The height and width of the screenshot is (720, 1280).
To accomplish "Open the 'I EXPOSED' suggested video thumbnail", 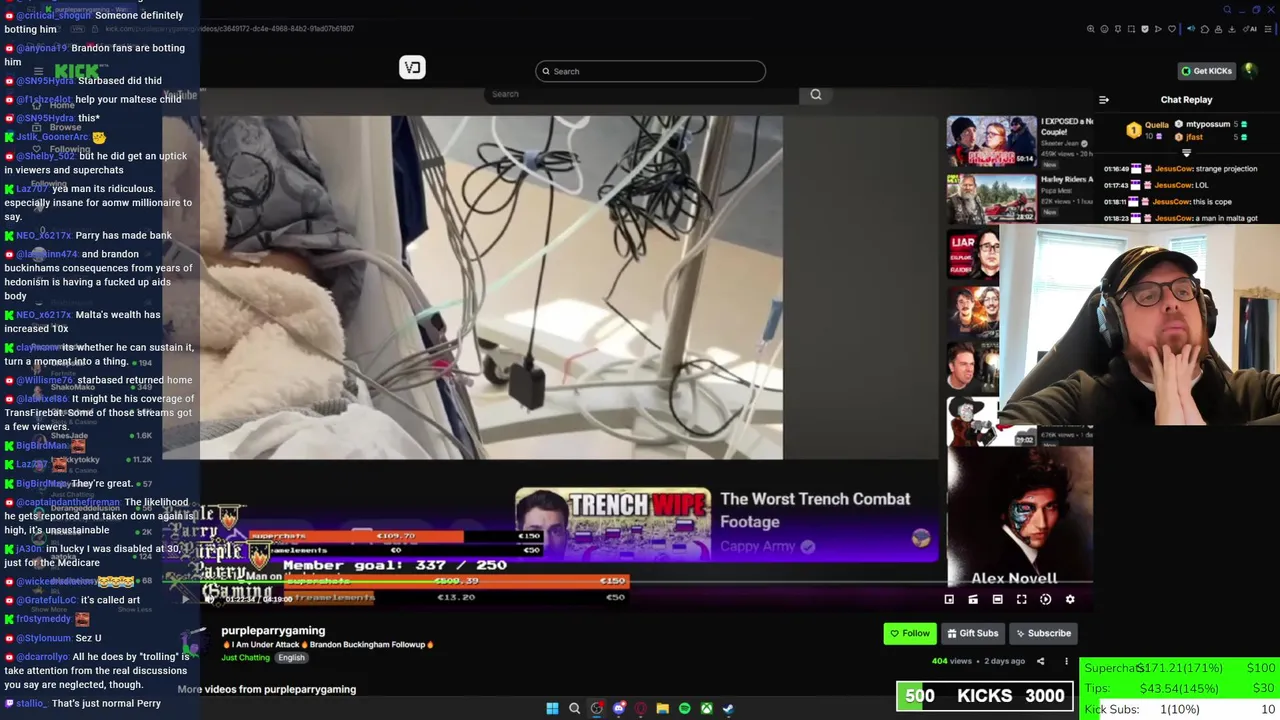I will click(x=991, y=142).
